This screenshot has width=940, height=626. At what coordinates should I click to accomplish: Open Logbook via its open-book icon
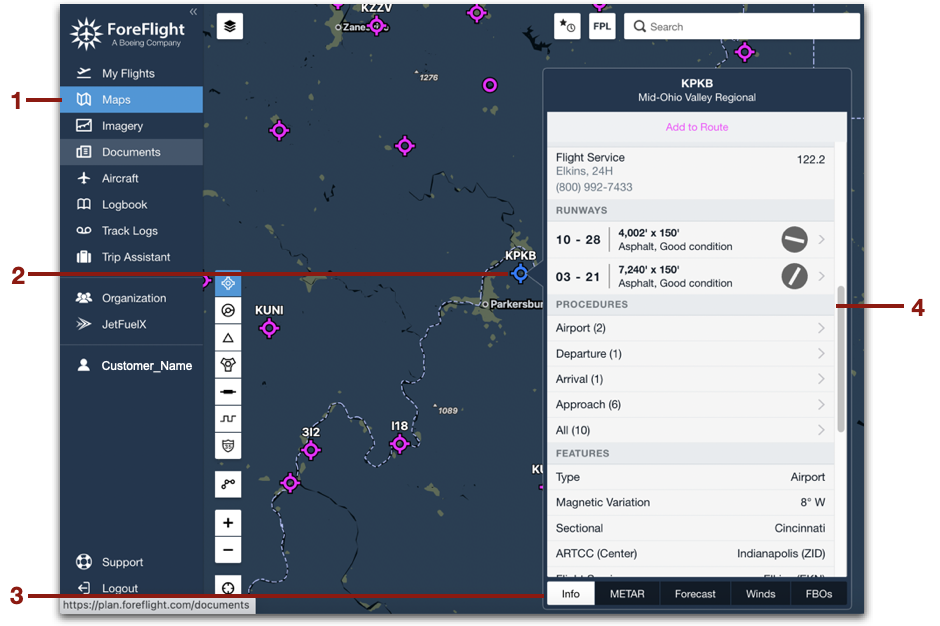coord(84,204)
